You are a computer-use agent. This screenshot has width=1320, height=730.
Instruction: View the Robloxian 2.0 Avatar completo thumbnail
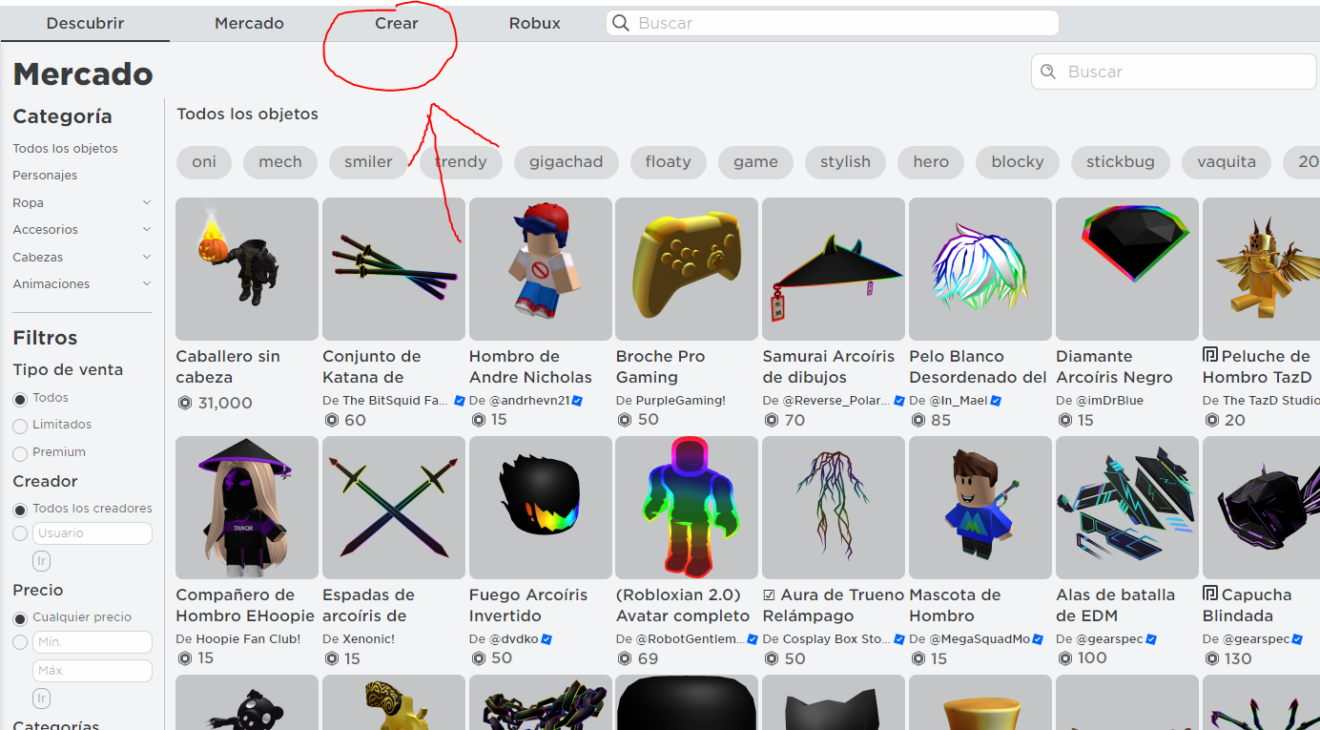point(687,508)
